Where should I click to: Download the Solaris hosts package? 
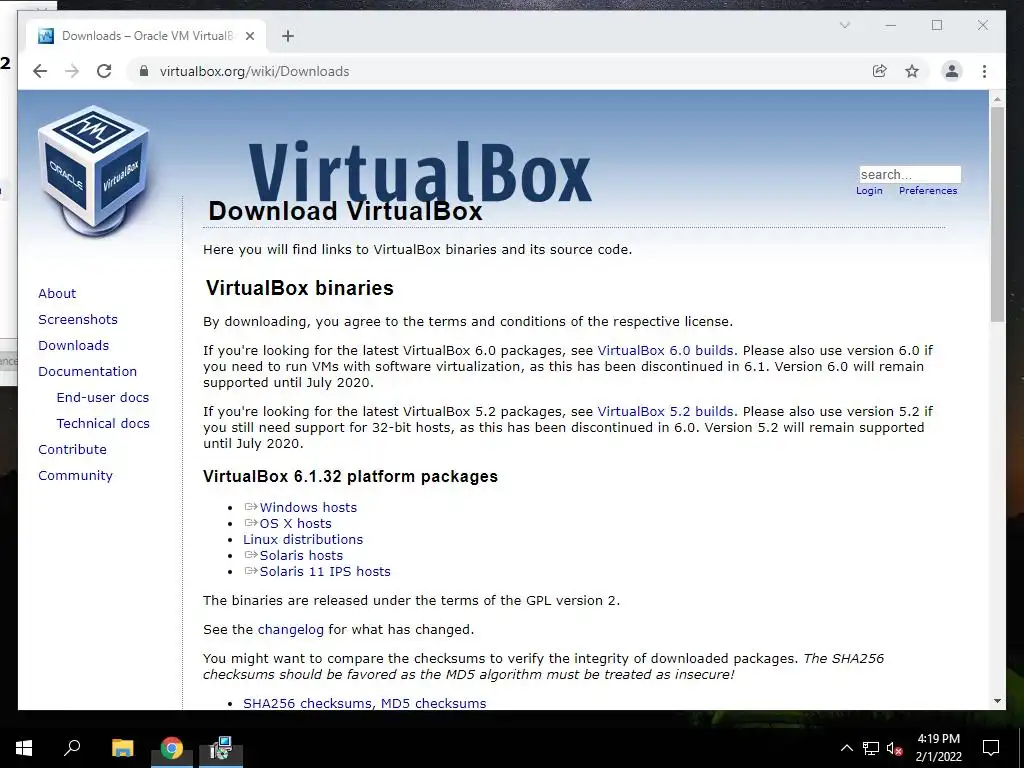pyautogui.click(x=301, y=556)
